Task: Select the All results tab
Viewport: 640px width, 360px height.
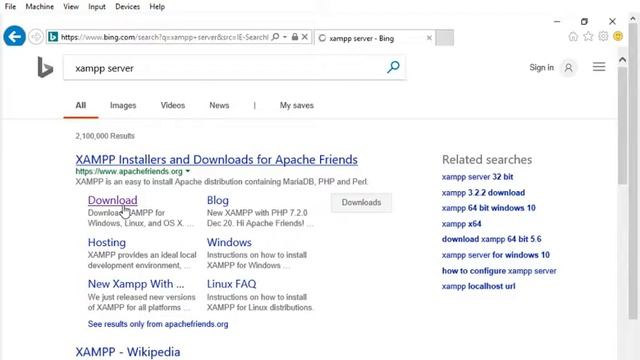Action: [81, 105]
